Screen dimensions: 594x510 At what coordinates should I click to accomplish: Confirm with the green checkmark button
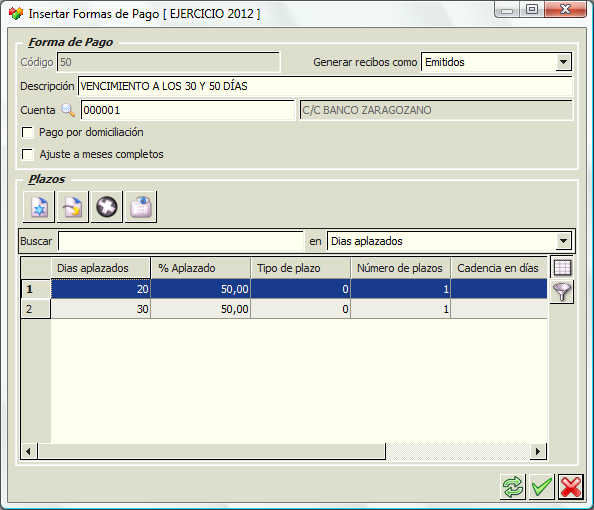542,487
